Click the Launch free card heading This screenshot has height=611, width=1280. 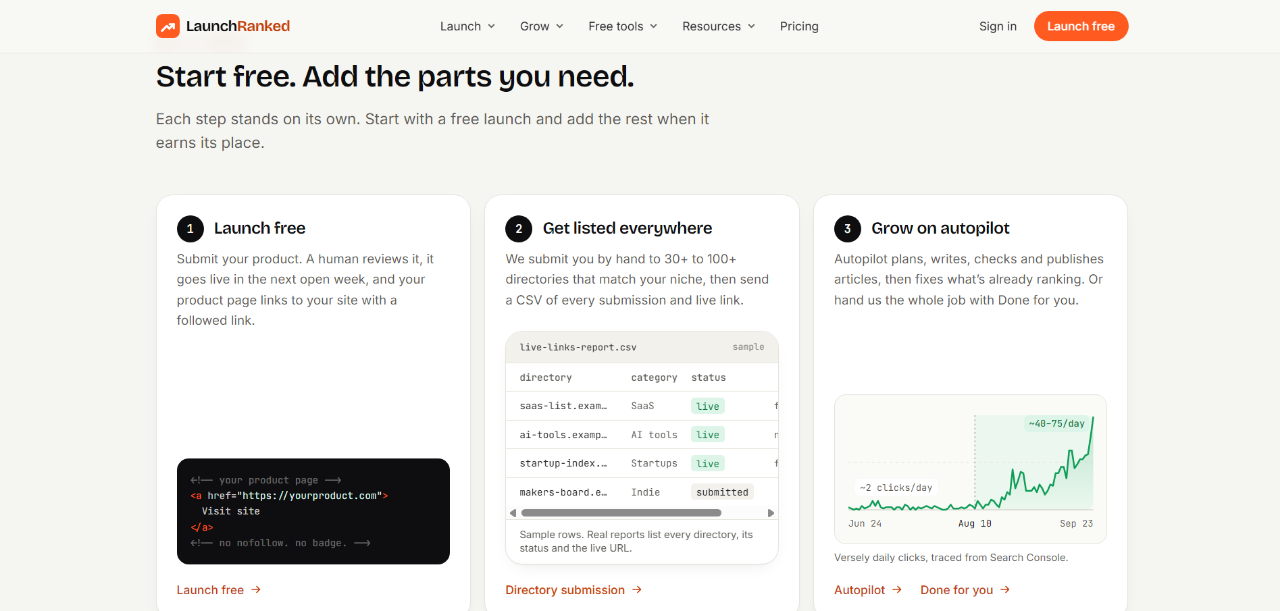click(260, 229)
